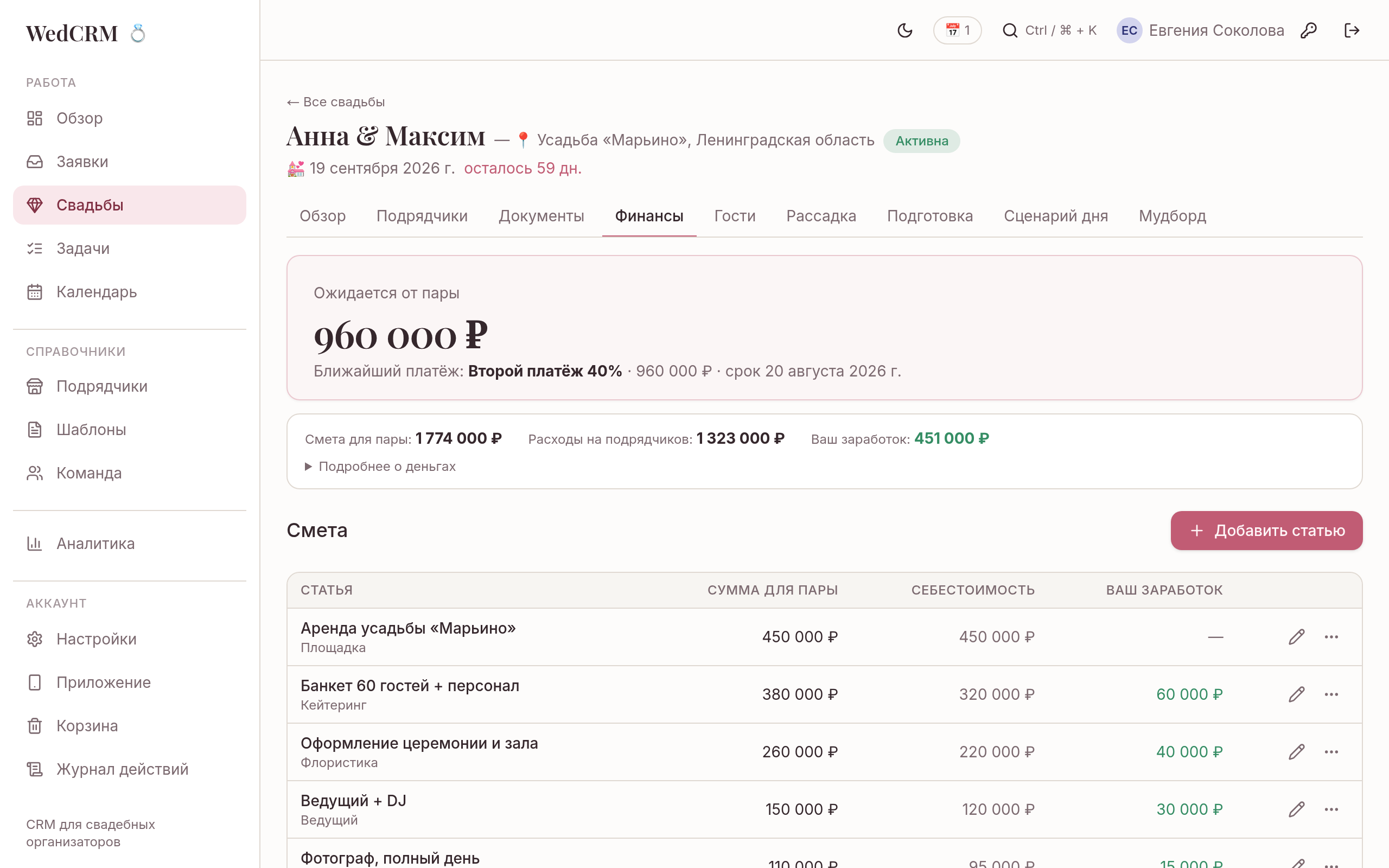Switch to Подготовка tab
The height and width of the screenshot is (868, 1389).
(930, 216)
